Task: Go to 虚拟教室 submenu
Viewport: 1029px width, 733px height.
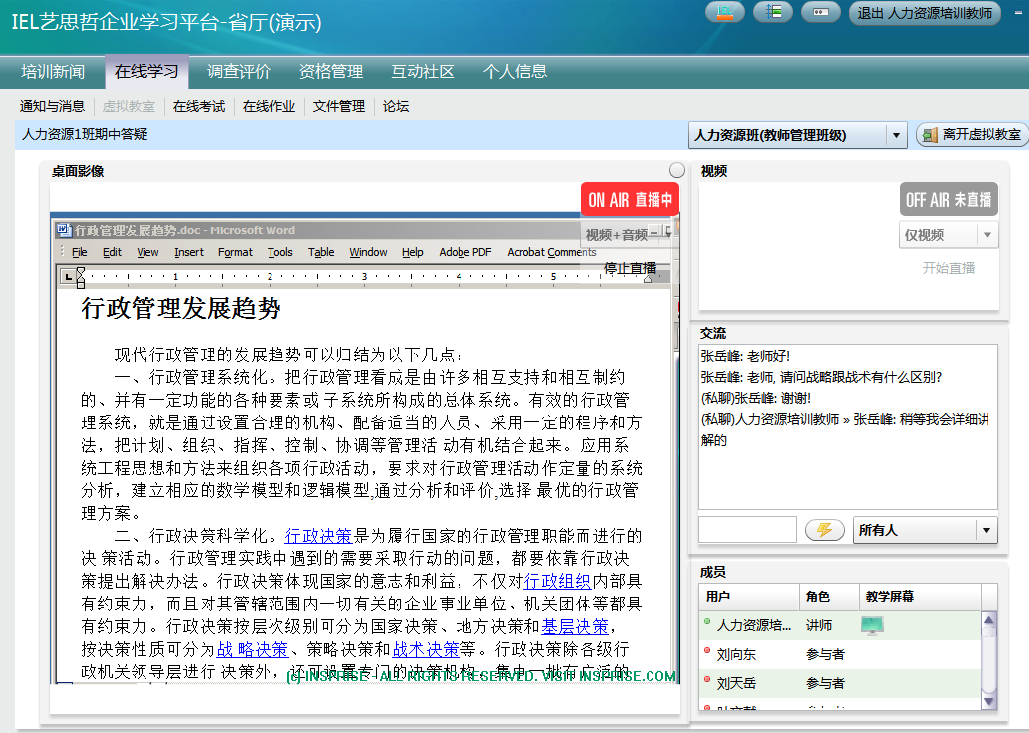Action: click(x=129, y=106)
